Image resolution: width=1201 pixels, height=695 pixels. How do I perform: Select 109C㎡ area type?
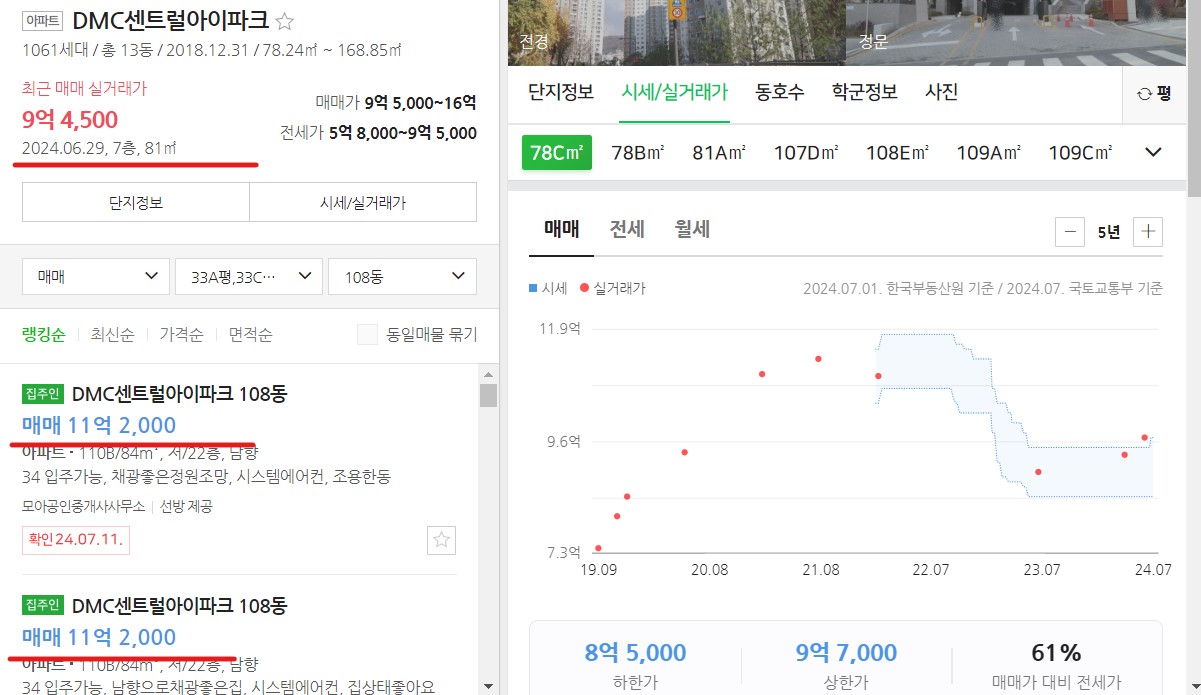1080,152
